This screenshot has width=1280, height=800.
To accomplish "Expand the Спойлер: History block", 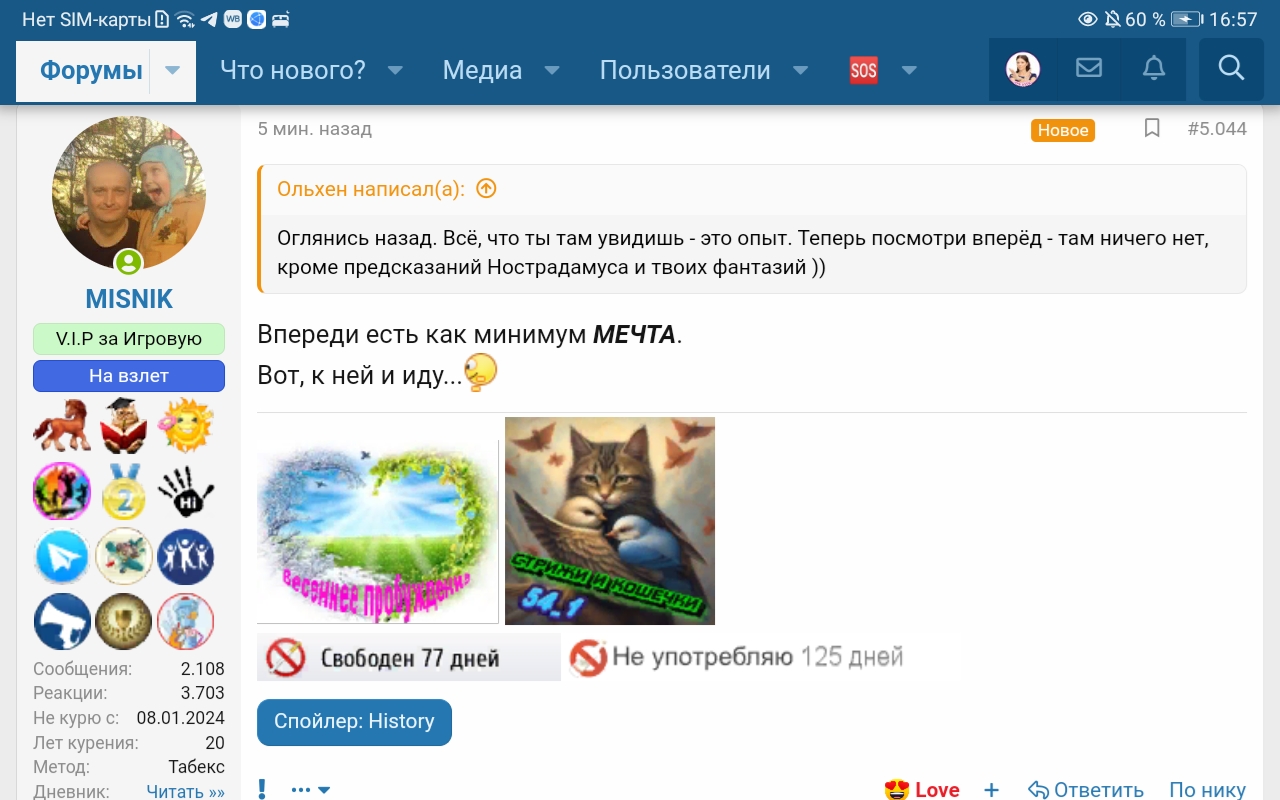I will [x=354, y=722].
